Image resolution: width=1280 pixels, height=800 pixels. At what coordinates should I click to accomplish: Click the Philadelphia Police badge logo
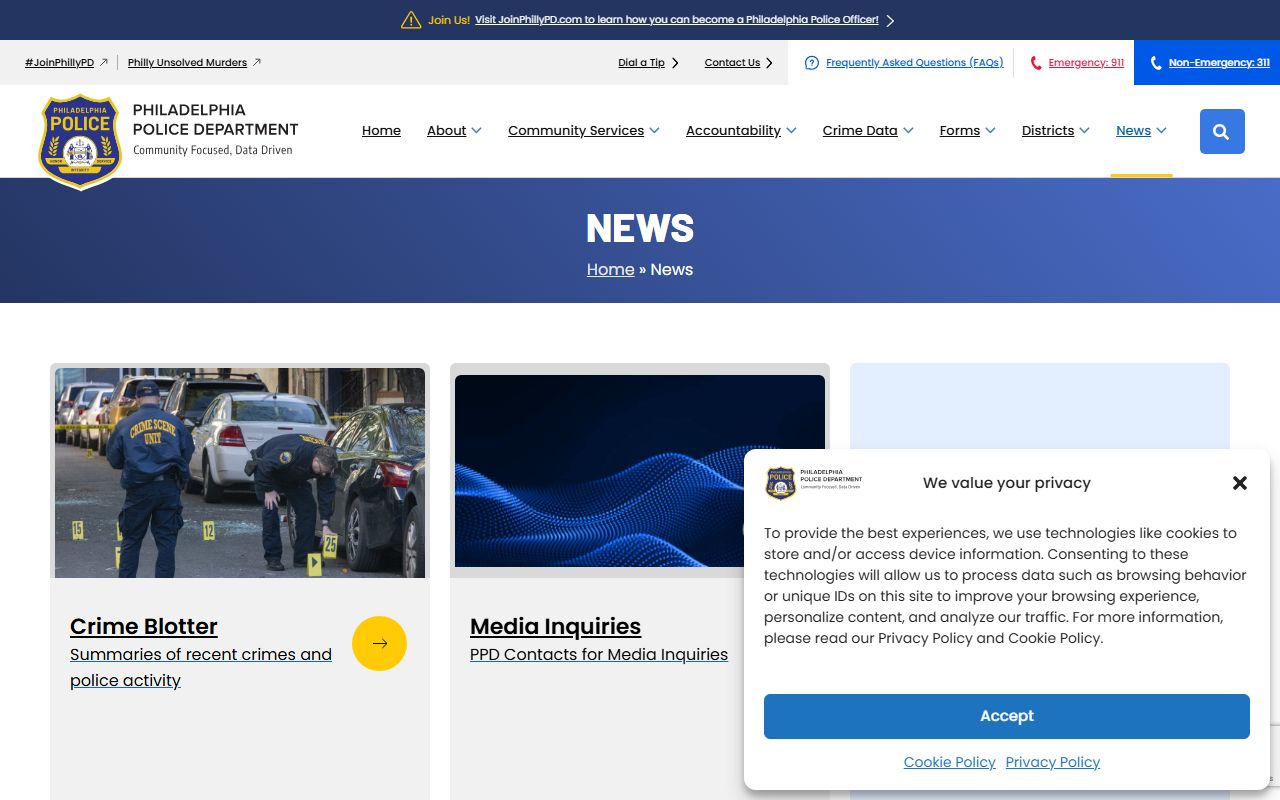[80, 141]
